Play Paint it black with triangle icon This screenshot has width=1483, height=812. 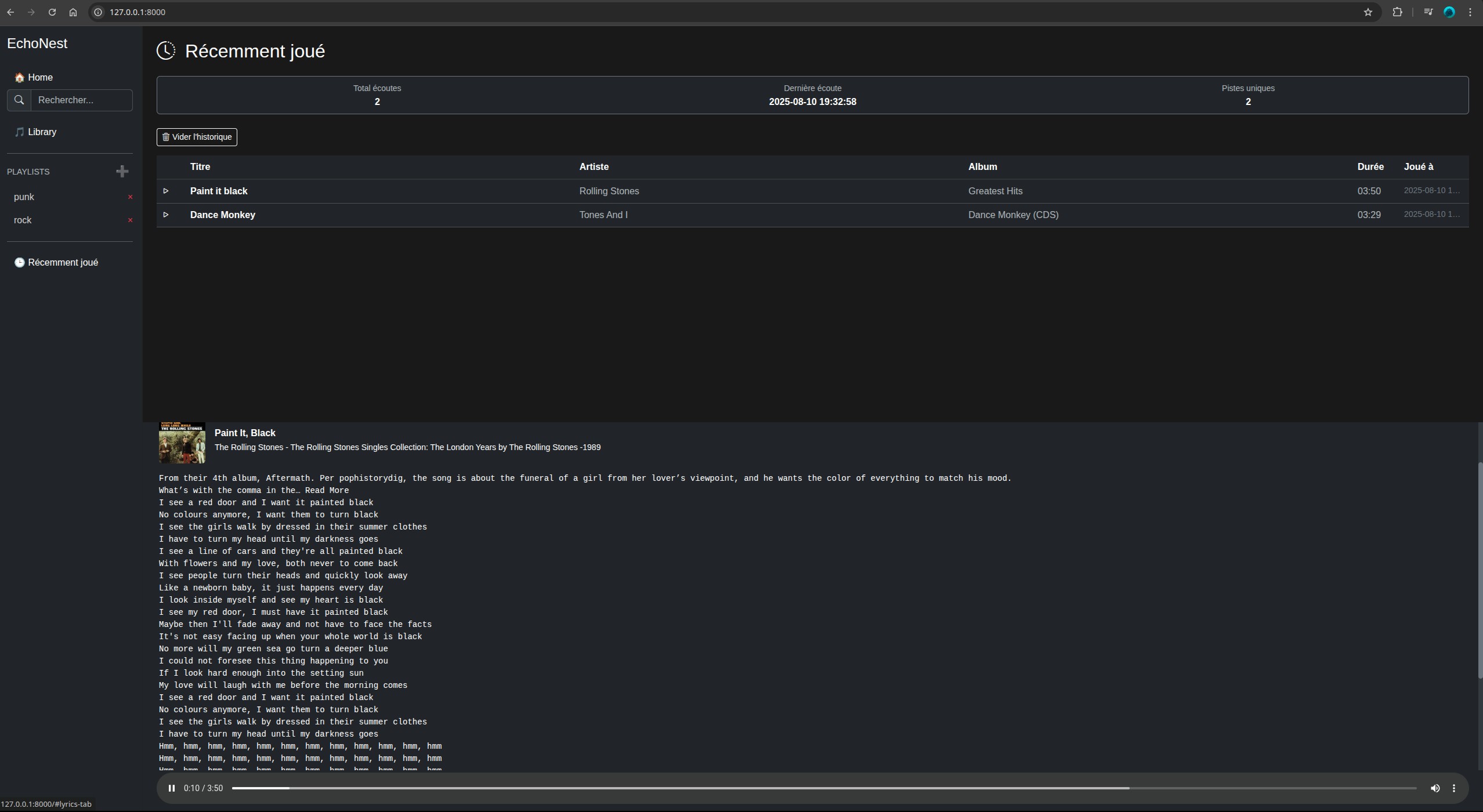point(166,191)
